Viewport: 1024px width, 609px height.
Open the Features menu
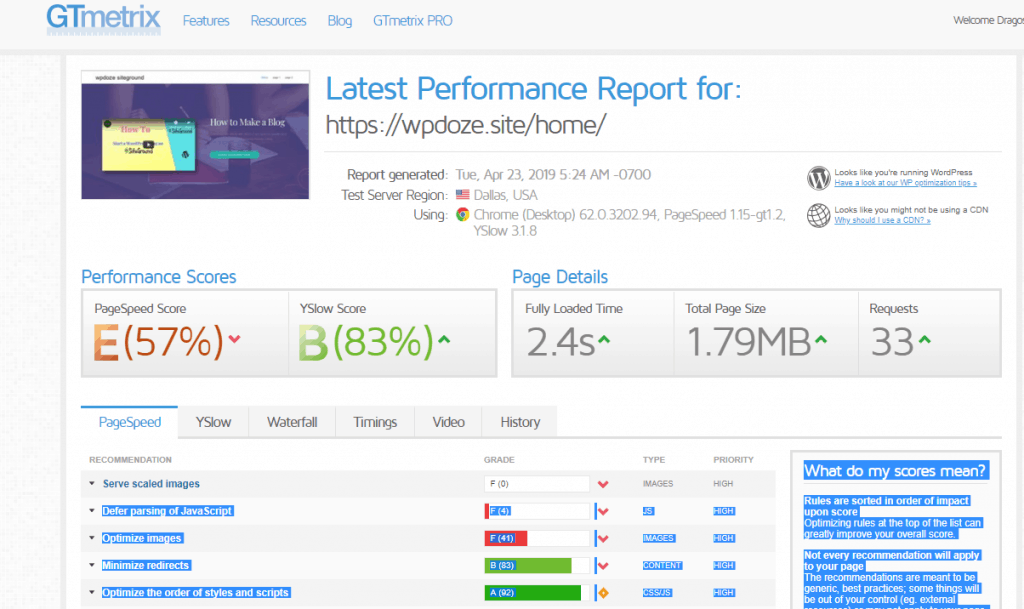206,21
